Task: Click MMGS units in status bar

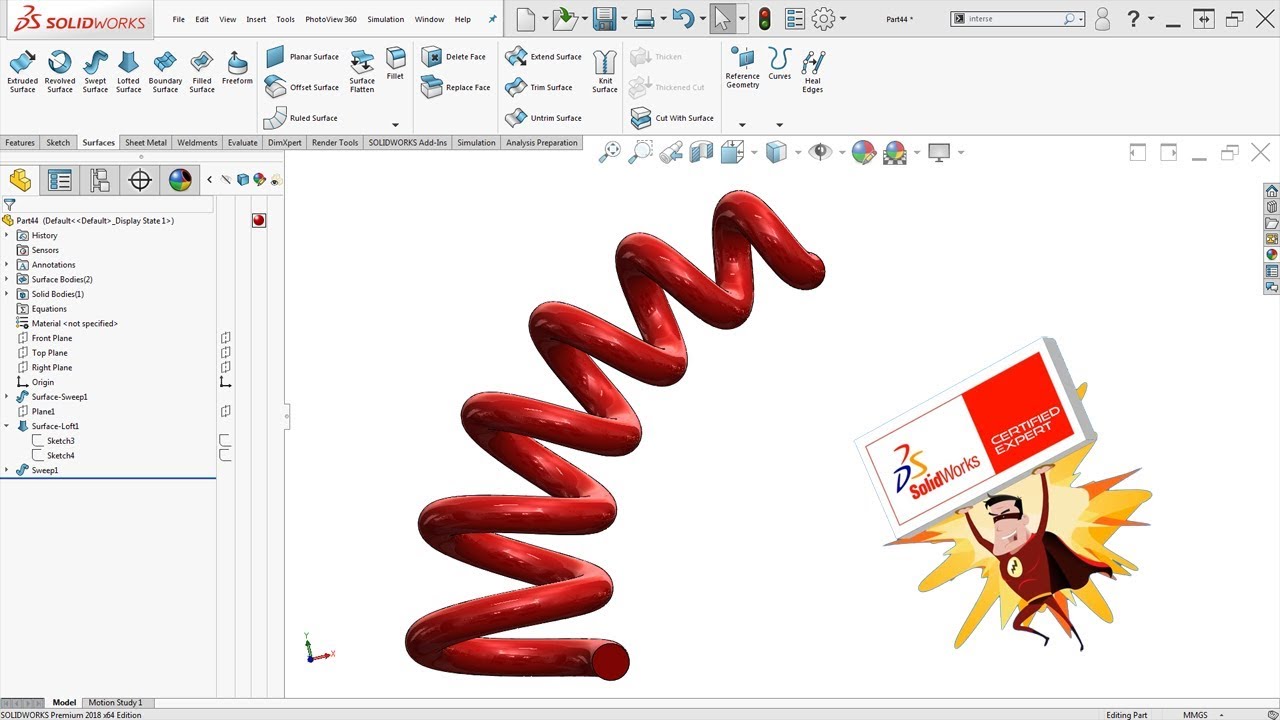Action: click(1195, 715)
